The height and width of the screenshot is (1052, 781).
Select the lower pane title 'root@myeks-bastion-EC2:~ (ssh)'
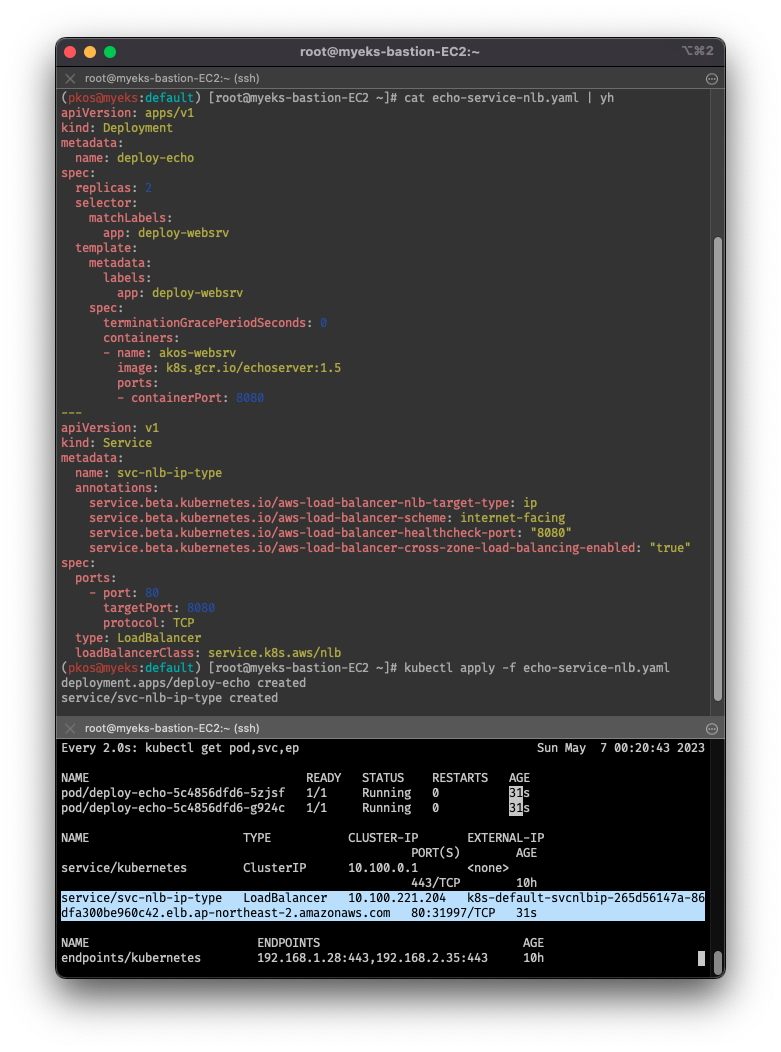tap(172, 728)
